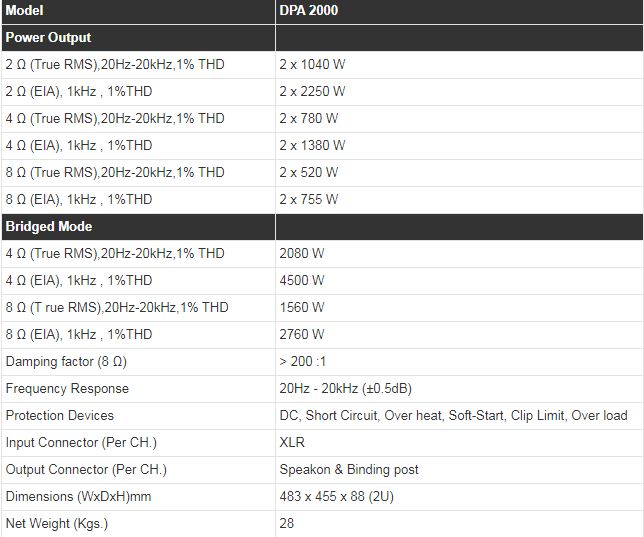Click the bridged "4500 W" value cell

pos(302,280)
